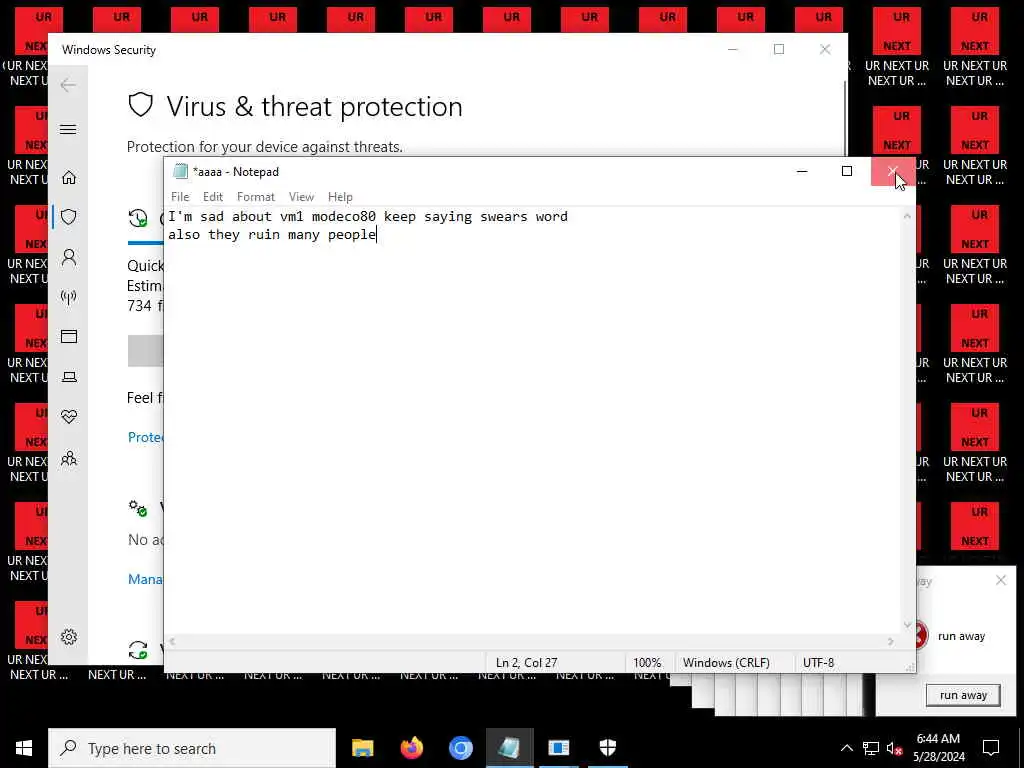Open the notification center icon
Screen dimensions: 1024x768
[x=991, y=748]
